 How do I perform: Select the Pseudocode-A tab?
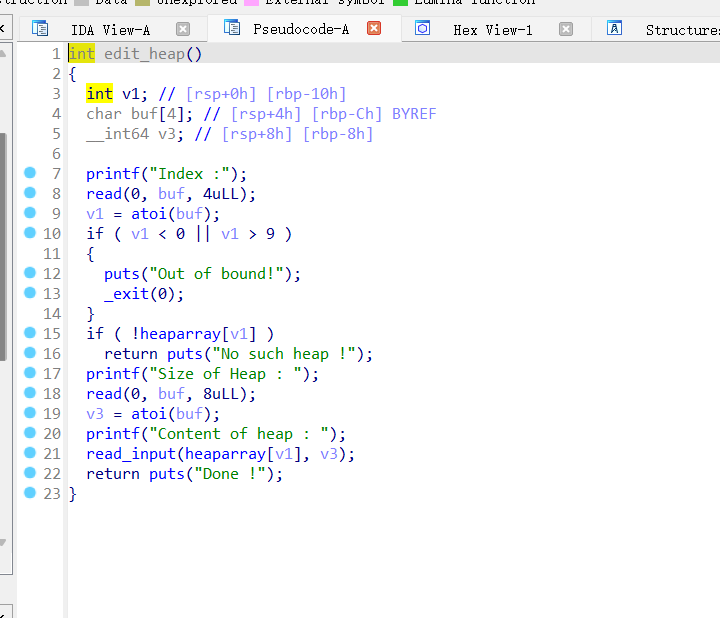pyautogui.click(x=301, y=29)
